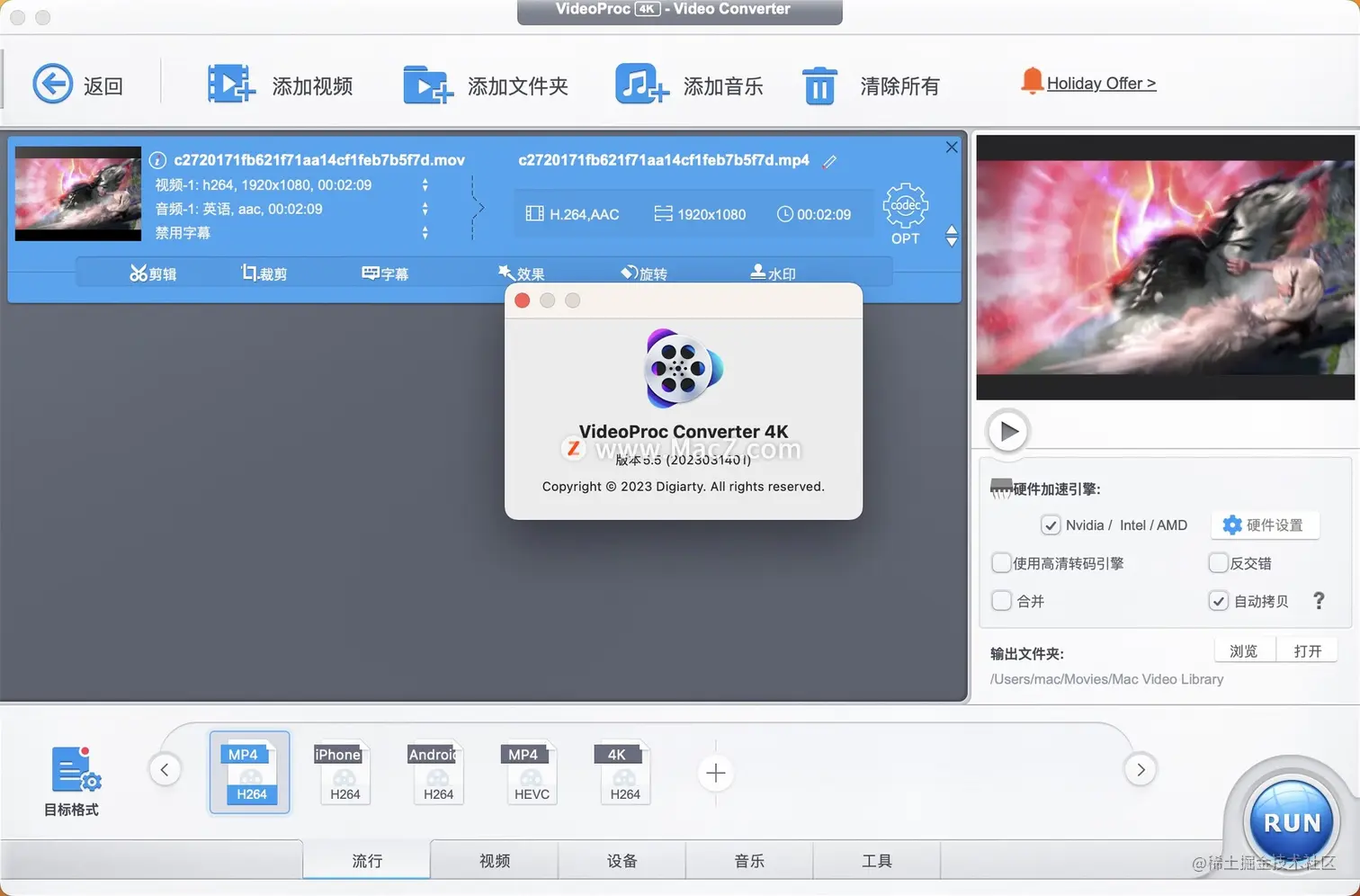The image size is (1360, 896).
Task: Switch to the 音乐 (Music) tab
Action: (x=749, y=860)
